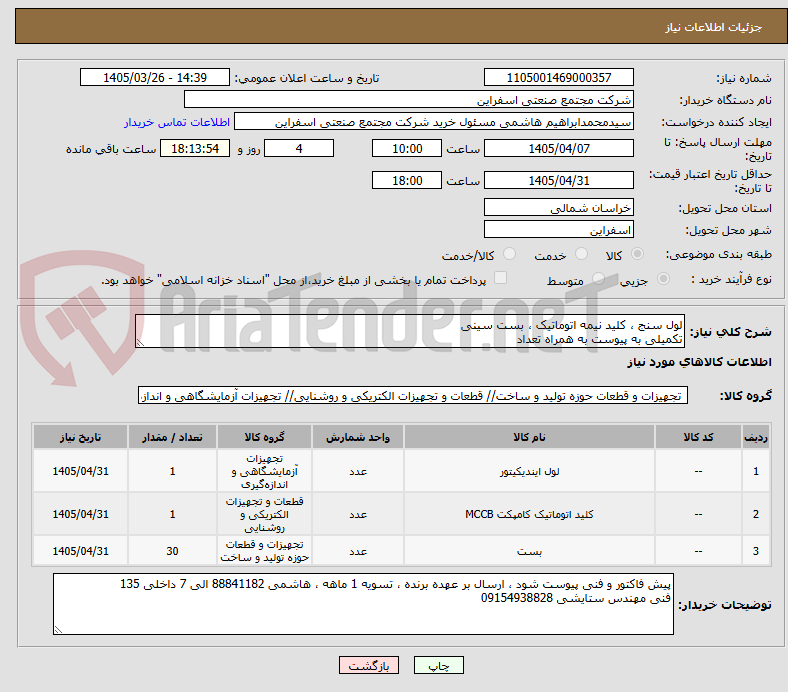The image size is (788, 692).
Task: Select the کلید اتوماتیک کامپکت MCCB row
Action: coord(402,514)
